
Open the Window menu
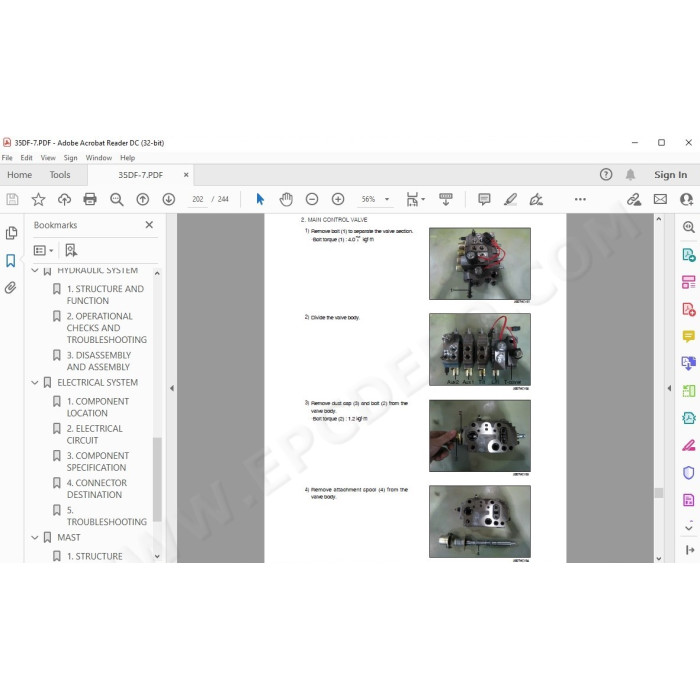click(99, 158)
